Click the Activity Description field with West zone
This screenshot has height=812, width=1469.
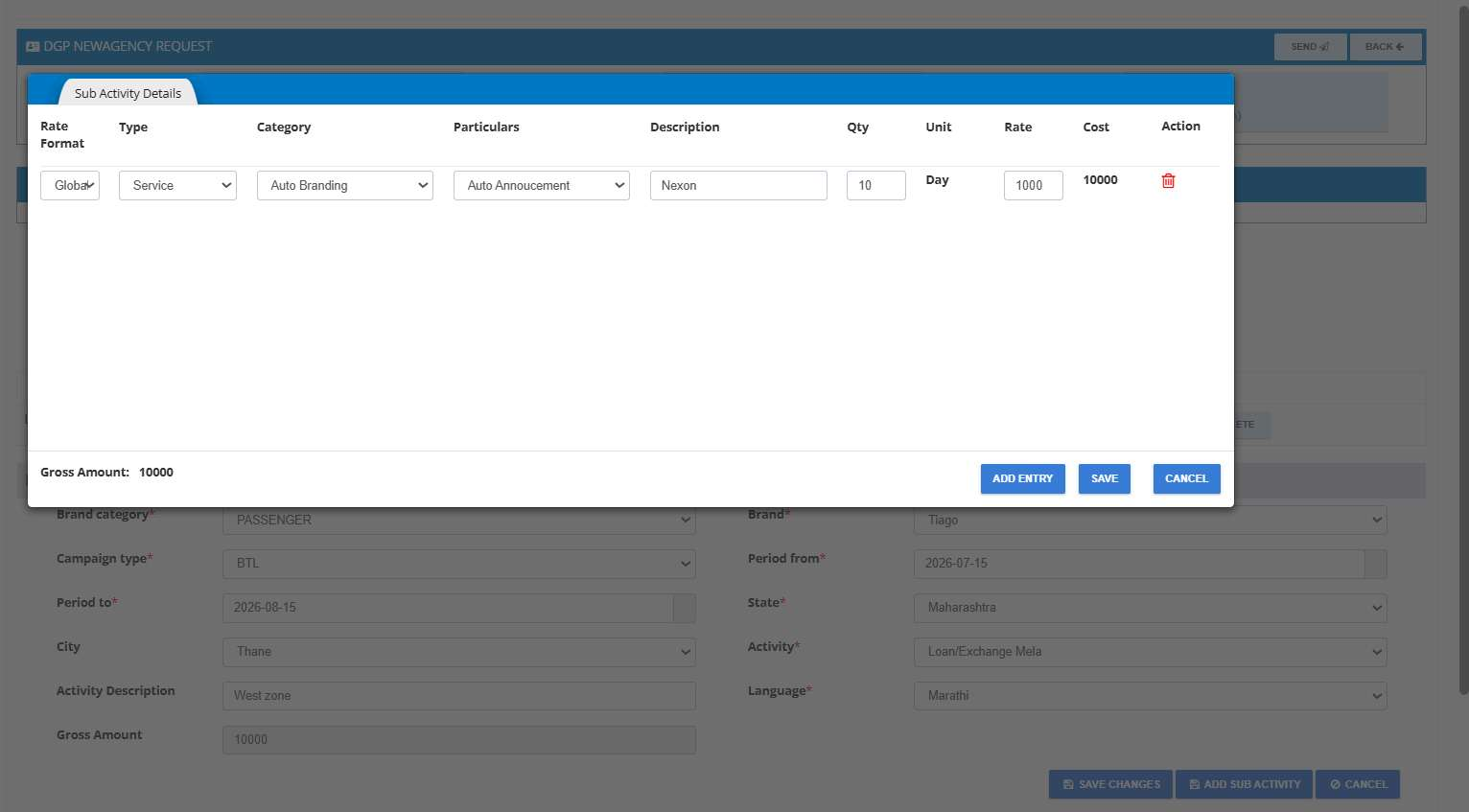459,696
